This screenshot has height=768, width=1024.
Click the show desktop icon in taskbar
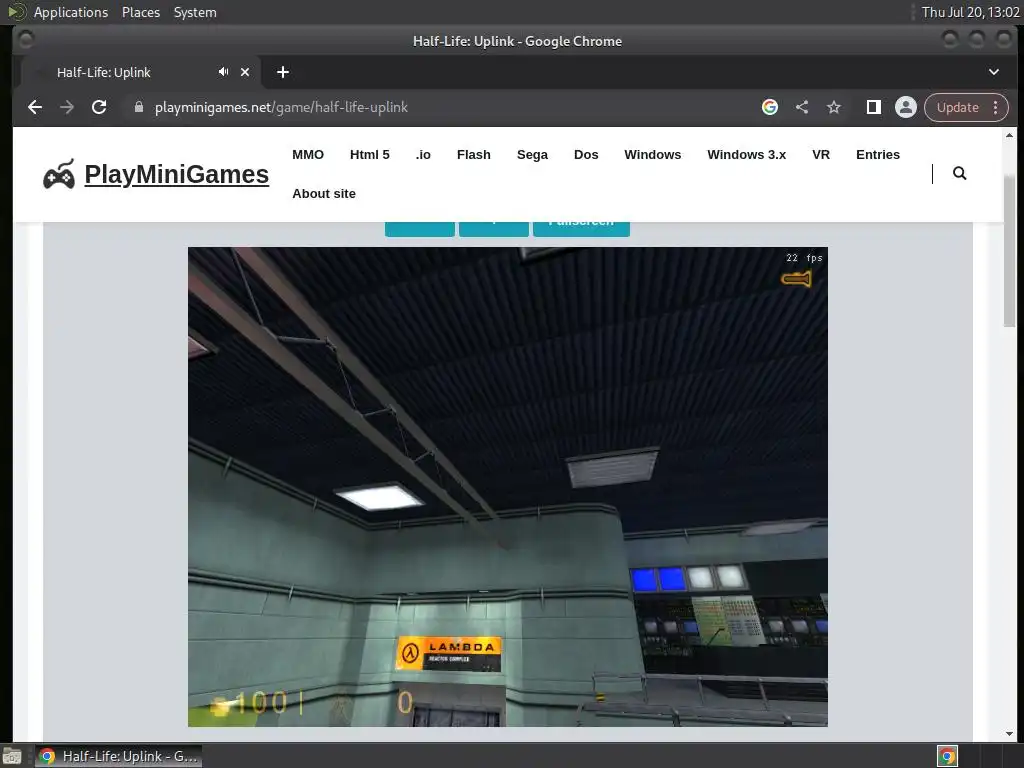tap(12, 756)
